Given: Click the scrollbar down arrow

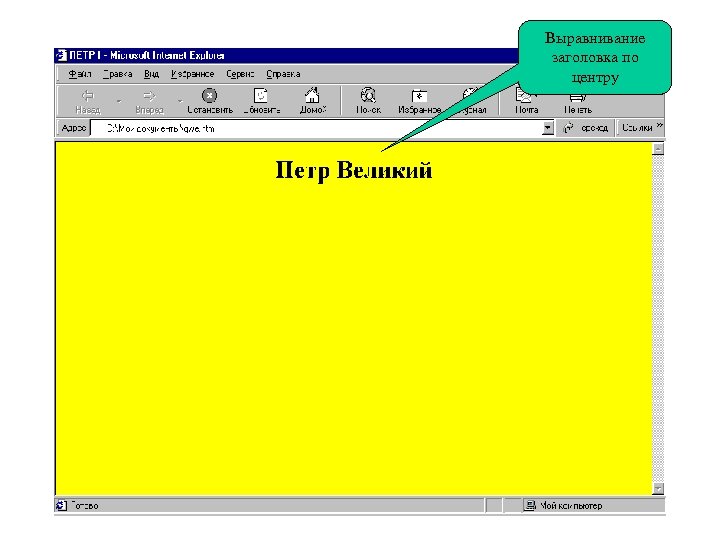Looking at the screenshot, I should pyautogui.click(x=658, y=489).
